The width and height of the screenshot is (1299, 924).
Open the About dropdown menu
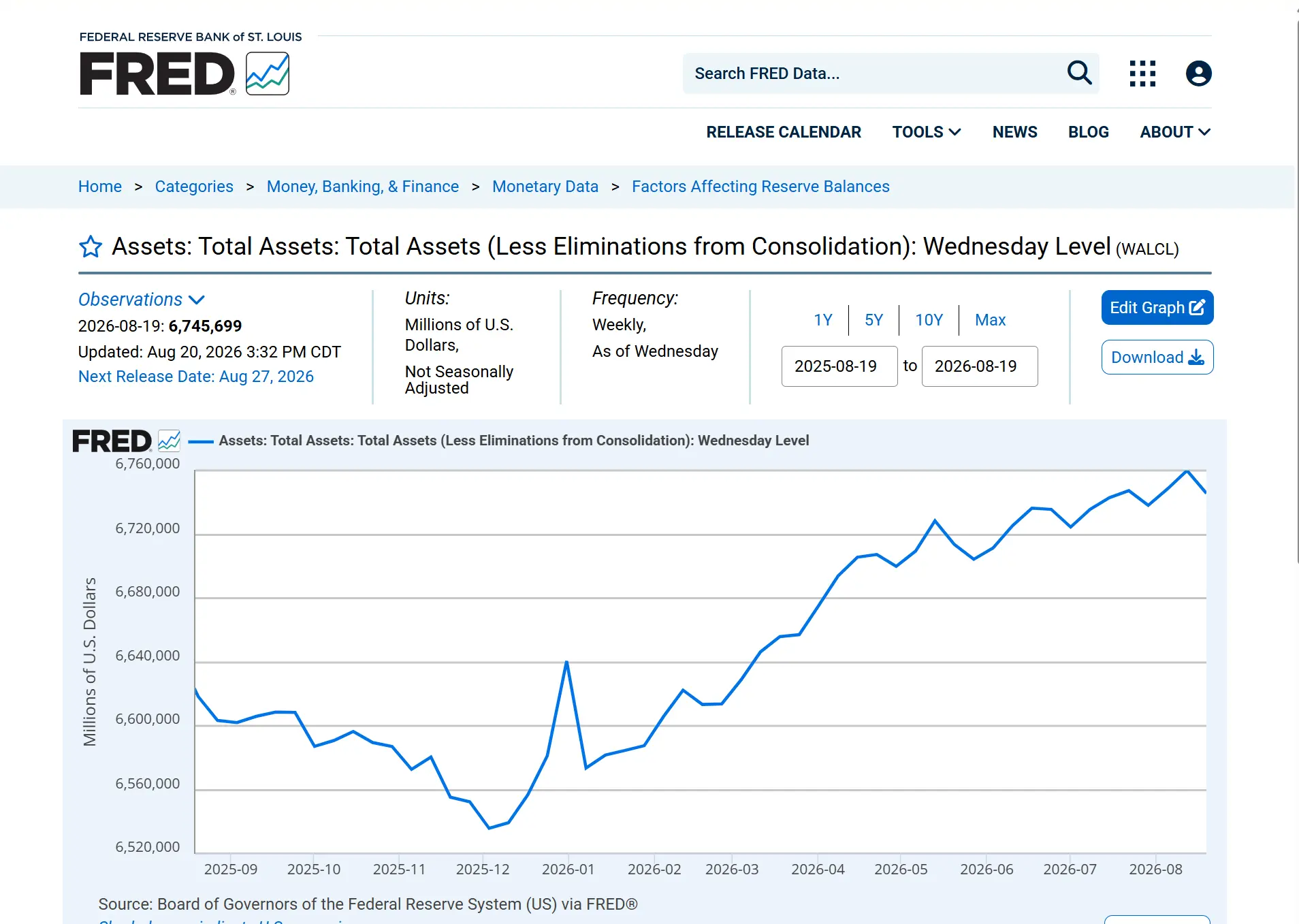point(1175,132)
